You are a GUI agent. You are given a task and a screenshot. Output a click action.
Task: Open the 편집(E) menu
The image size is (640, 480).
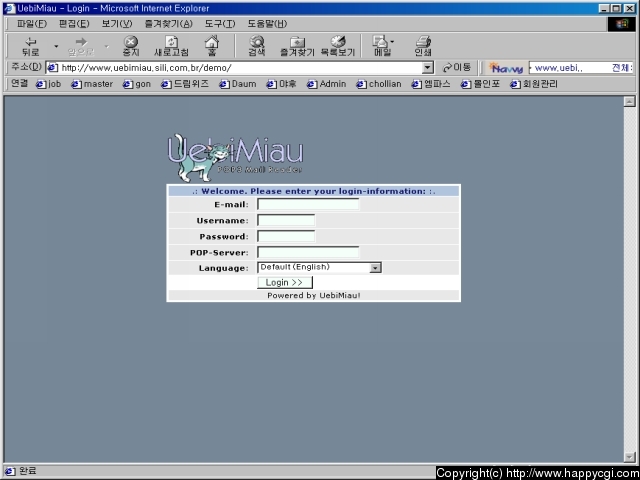(74, 24)
